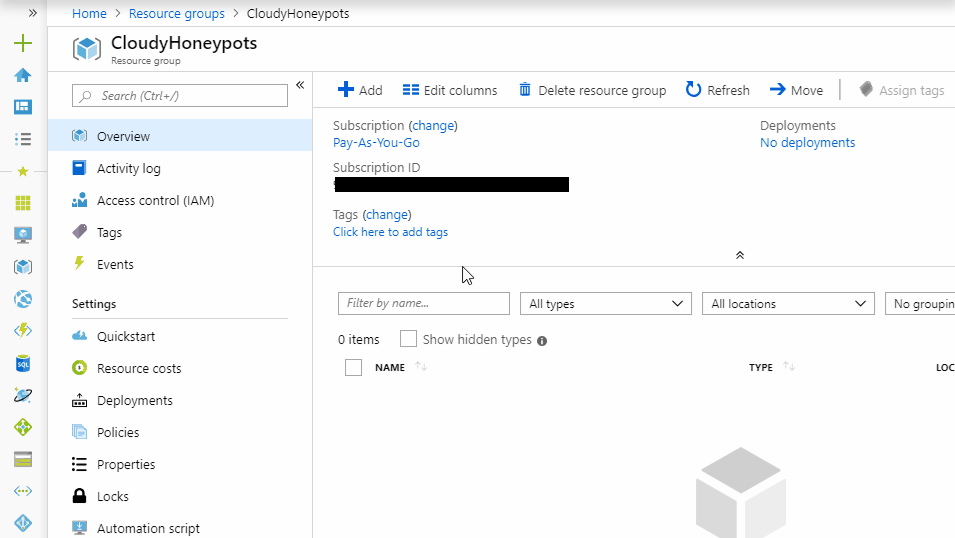The image size is (955, 538).
Task: Sort by the NAME column header
Action: tap(390, 367)
